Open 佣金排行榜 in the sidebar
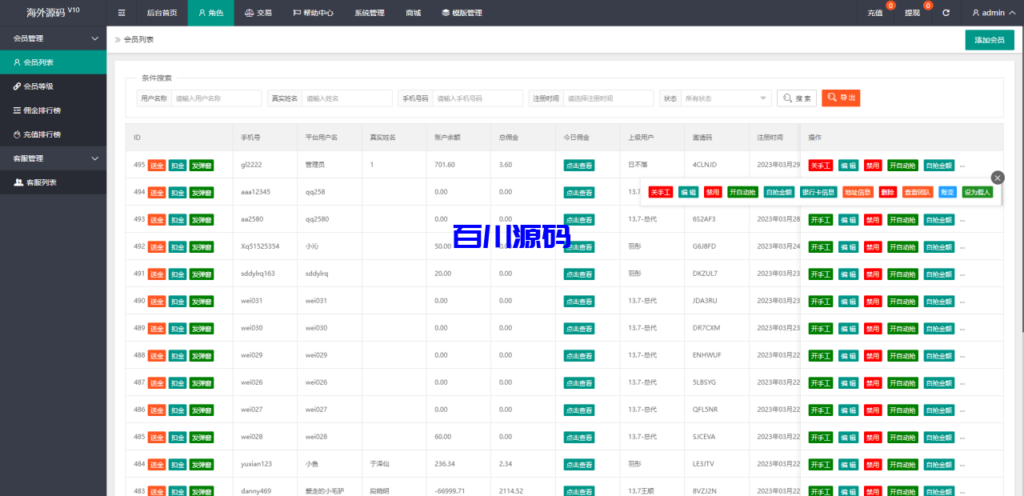Viewport: 1024px width, 496px height. tap(53, 110)
